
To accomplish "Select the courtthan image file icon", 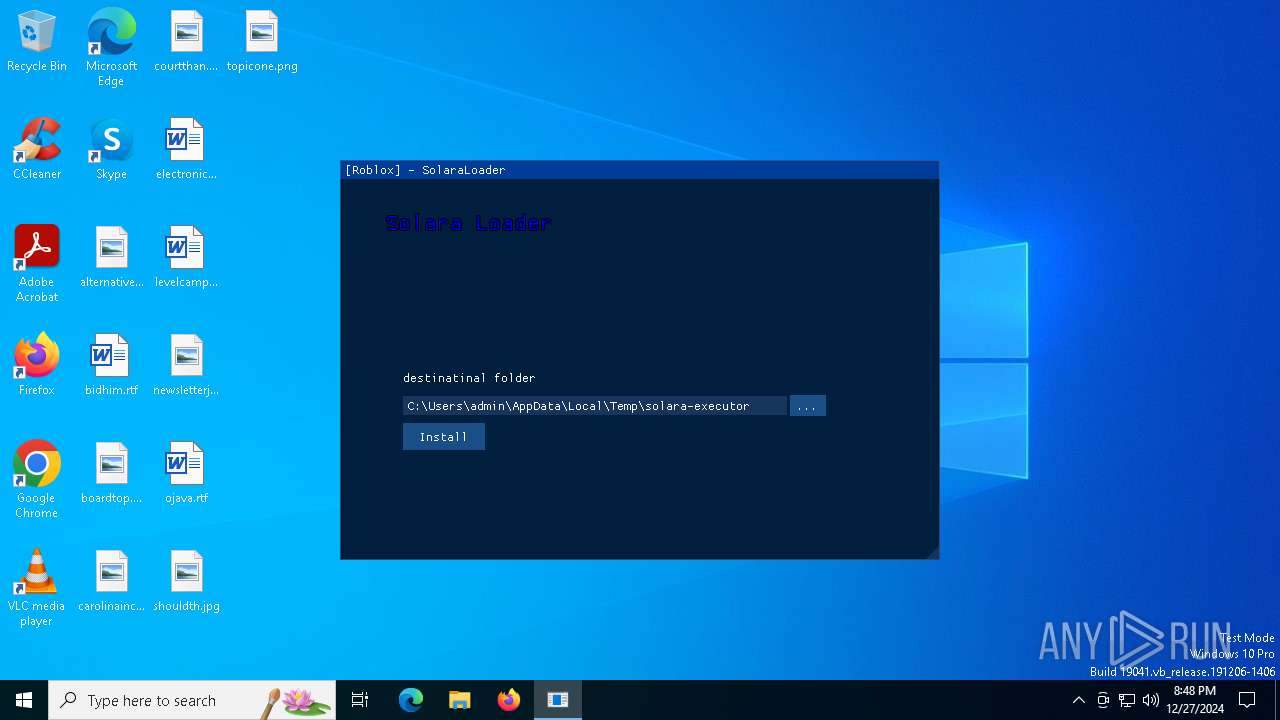I will pos(186,42).
